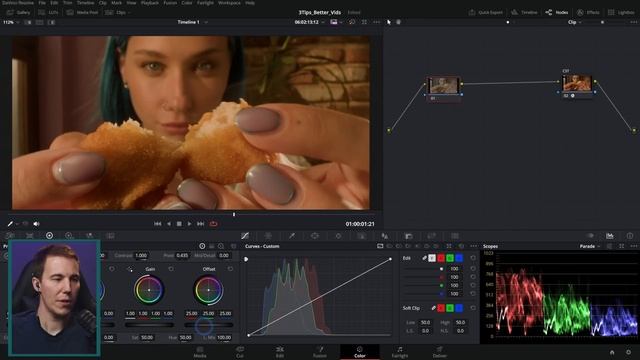This screenshot has width=640, height=360.
Task: Switch to the Edit page tab
Action: (280, 352)
